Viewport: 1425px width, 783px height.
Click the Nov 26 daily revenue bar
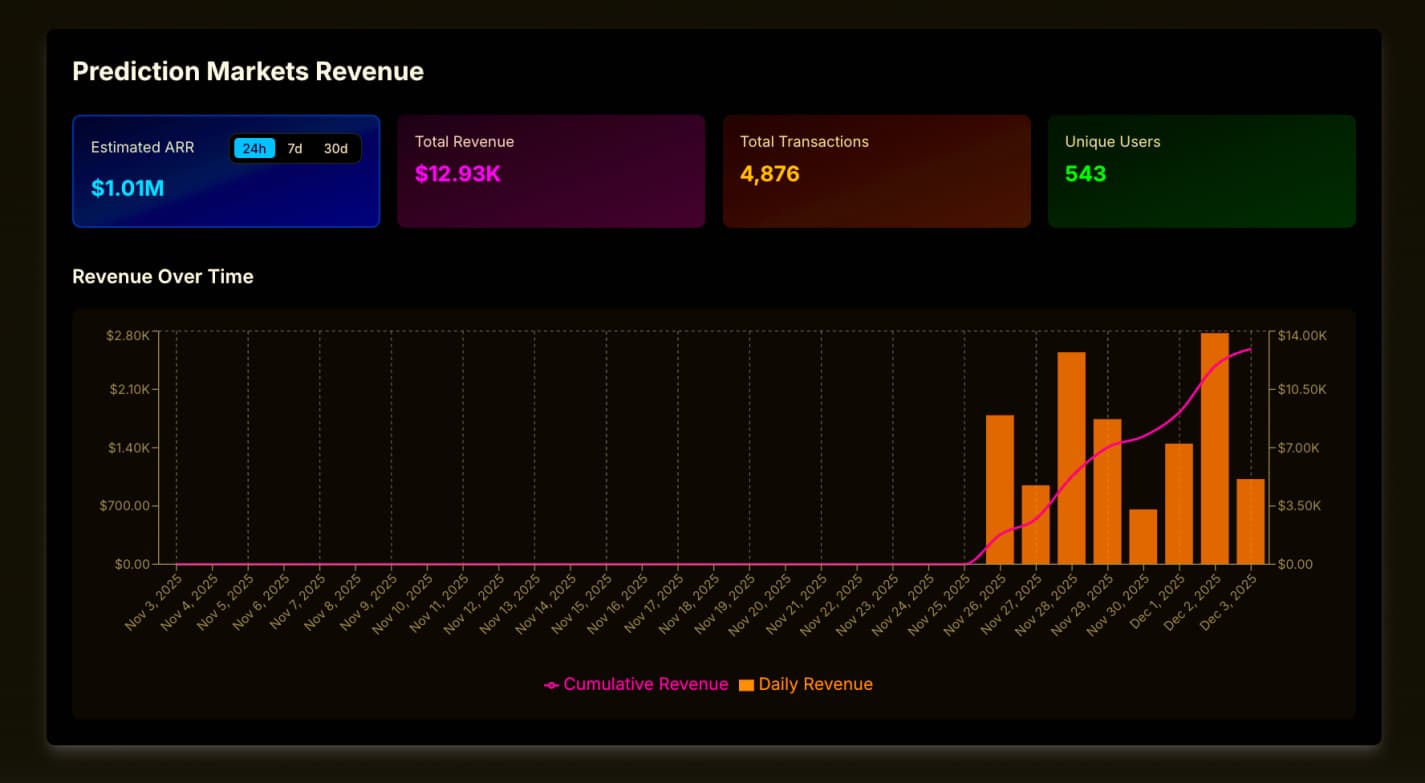pos(1000,490)
